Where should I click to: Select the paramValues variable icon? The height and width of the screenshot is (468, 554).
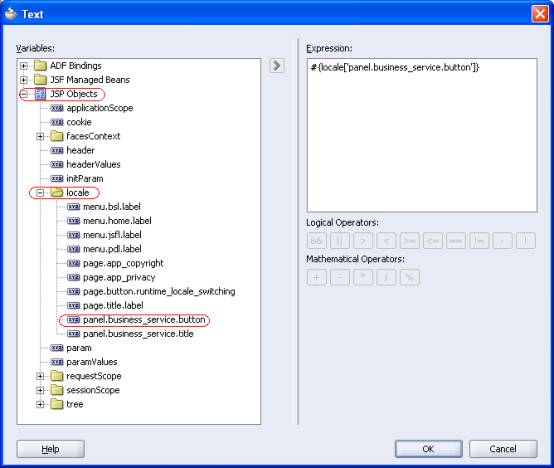[57, 362]
